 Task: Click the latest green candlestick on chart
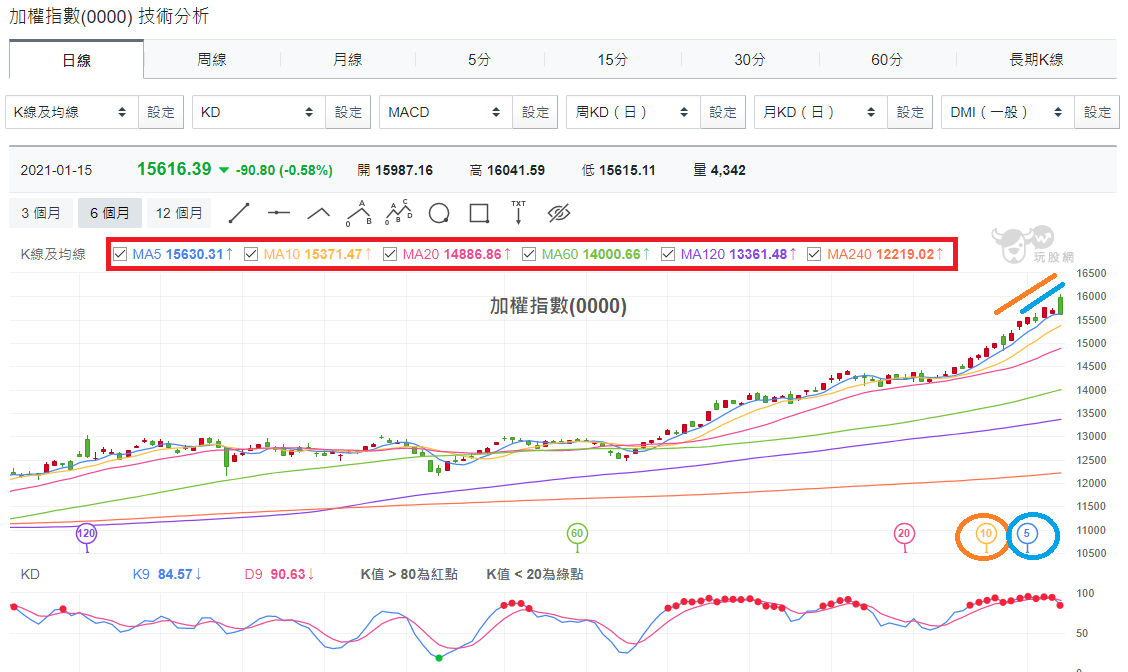click(x=1060, y=304)
